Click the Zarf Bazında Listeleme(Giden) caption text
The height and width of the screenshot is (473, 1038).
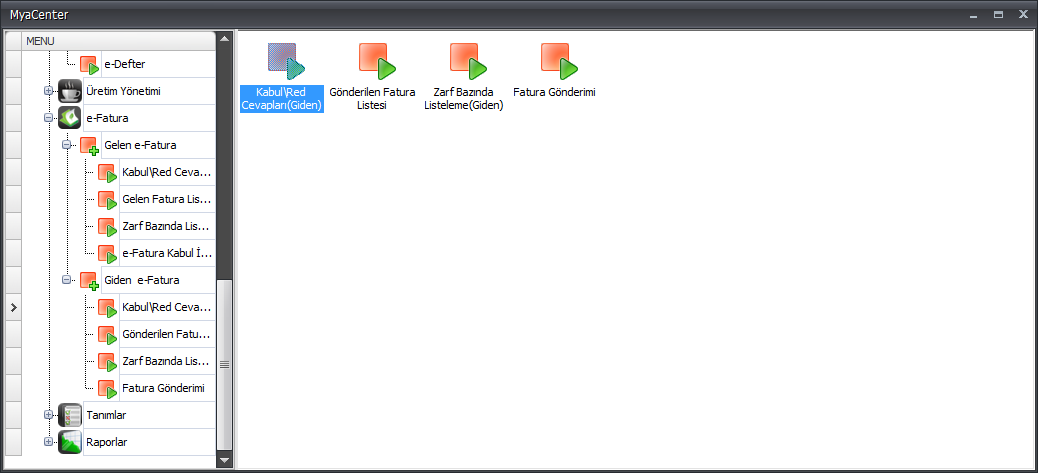click(x=463, y=99)
